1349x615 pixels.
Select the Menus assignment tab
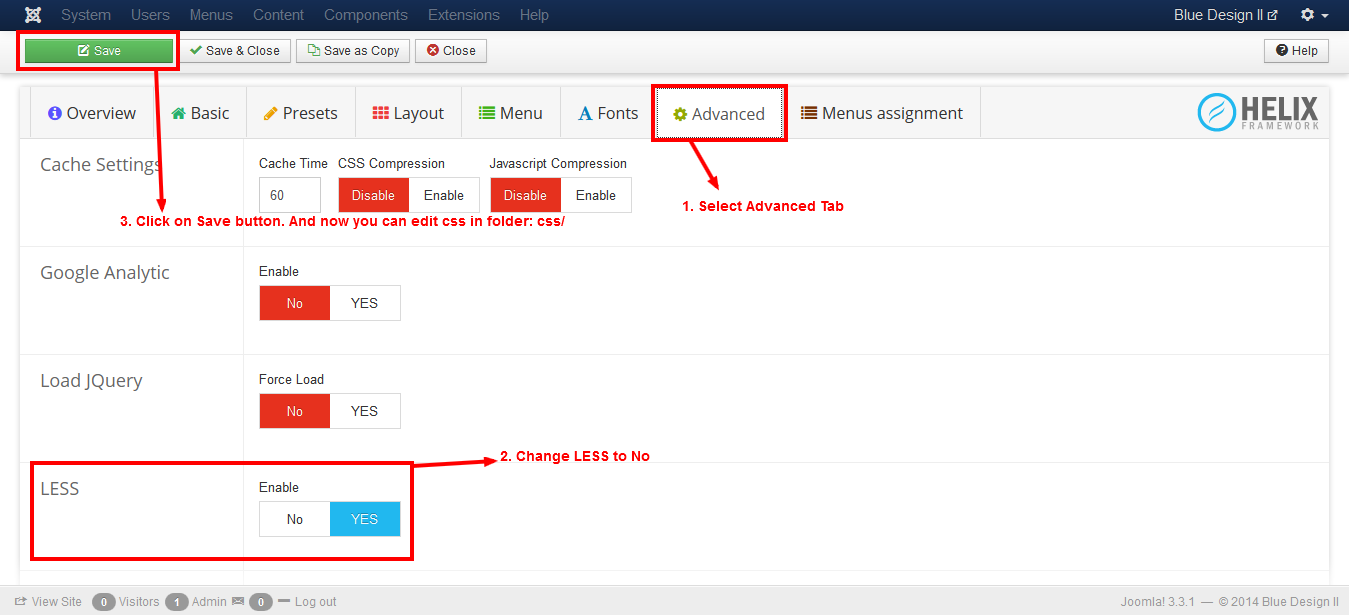coord(882,114)
